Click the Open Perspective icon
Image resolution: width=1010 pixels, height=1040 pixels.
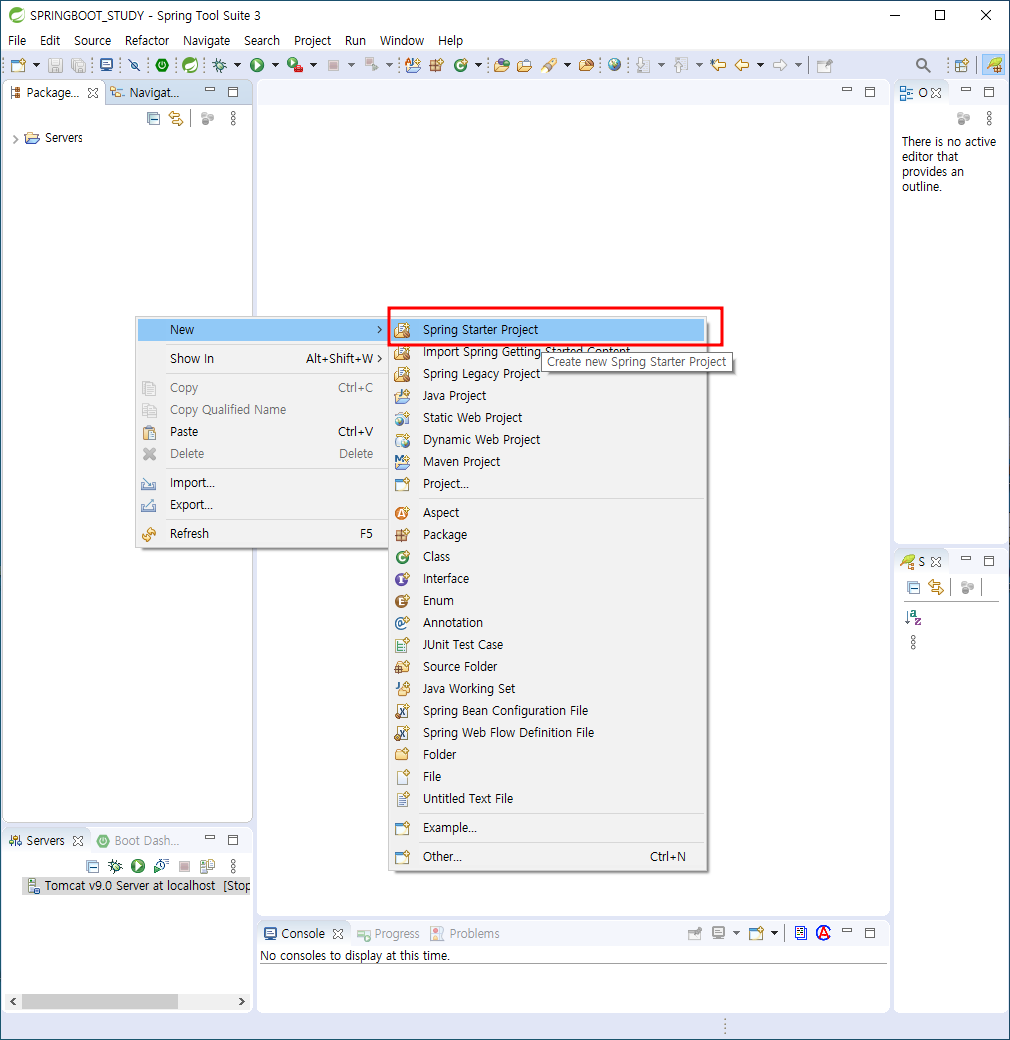point(962,65)
